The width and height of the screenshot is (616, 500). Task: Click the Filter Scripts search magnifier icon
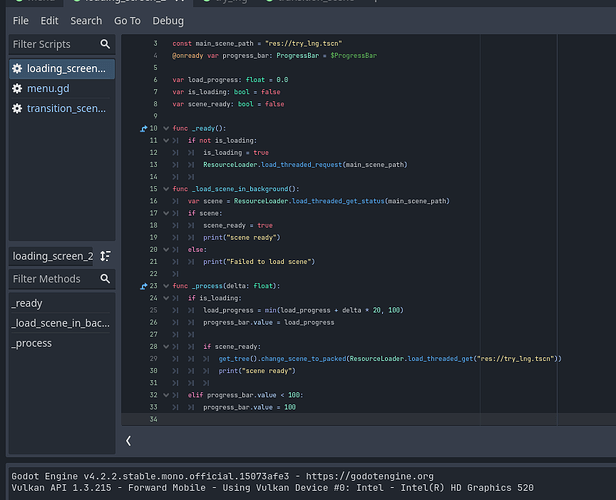106,45
